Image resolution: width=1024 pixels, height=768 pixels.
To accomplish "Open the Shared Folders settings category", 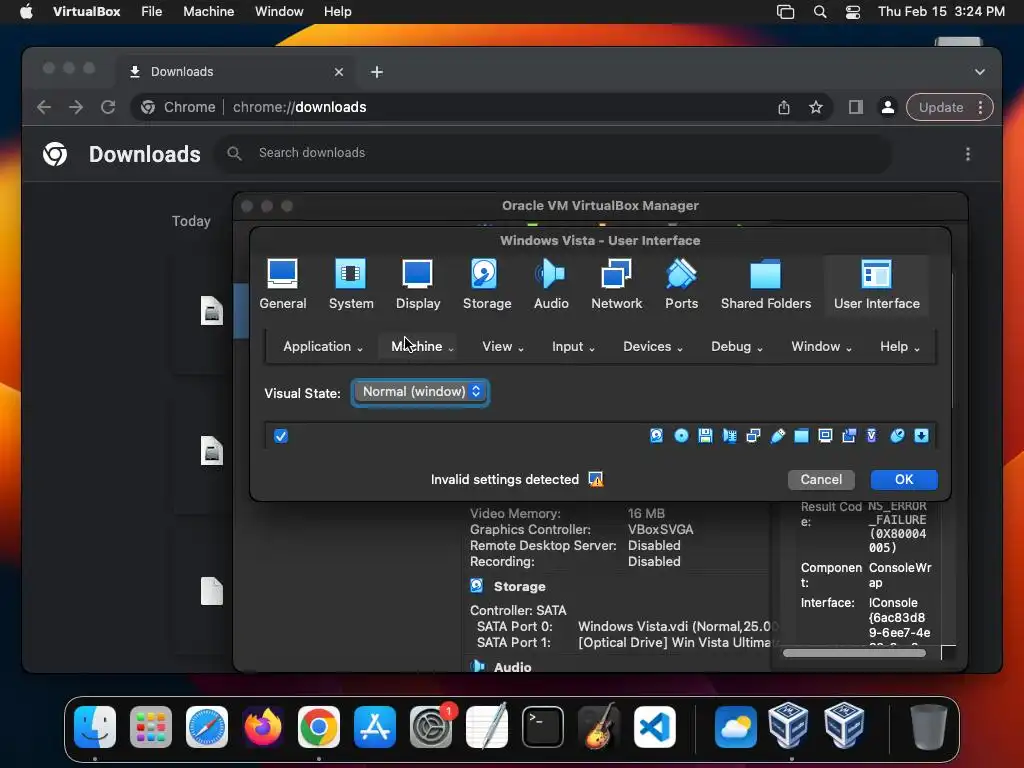I will (x=765, y=285).
